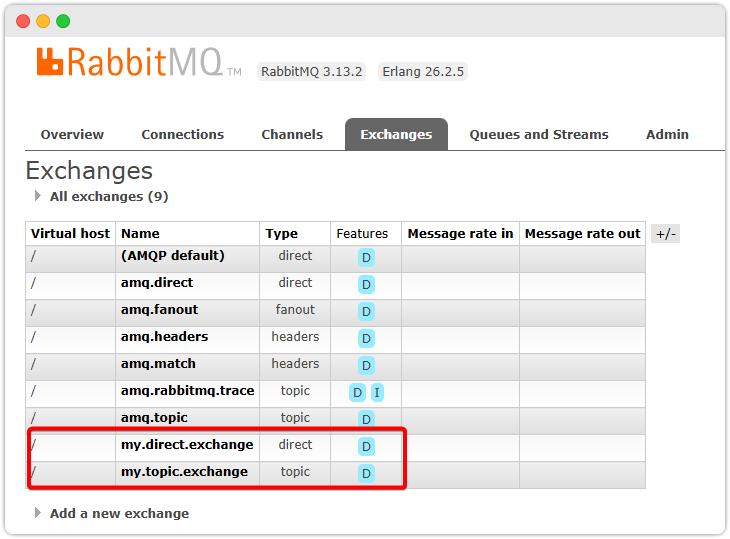Open the amq.match exchange
This screenshot has width=730, height=539.
[158, 364]
